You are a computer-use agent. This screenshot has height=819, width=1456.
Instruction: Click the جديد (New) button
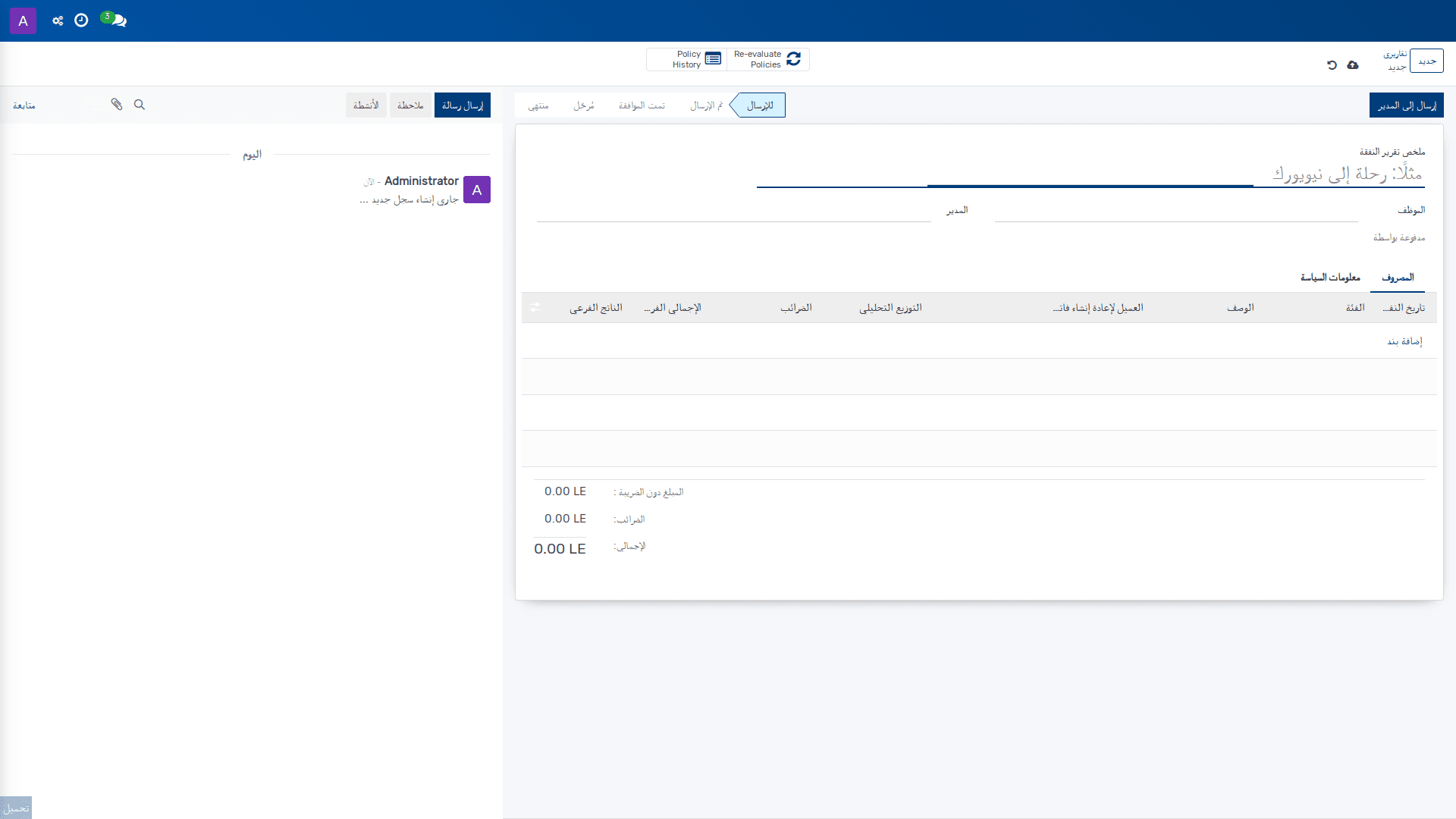tap(1426, 61)
